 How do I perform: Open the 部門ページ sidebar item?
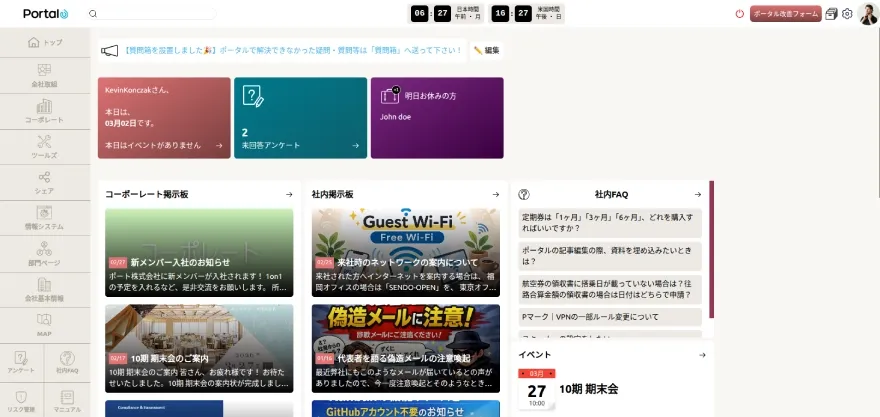tap(44, 254)
